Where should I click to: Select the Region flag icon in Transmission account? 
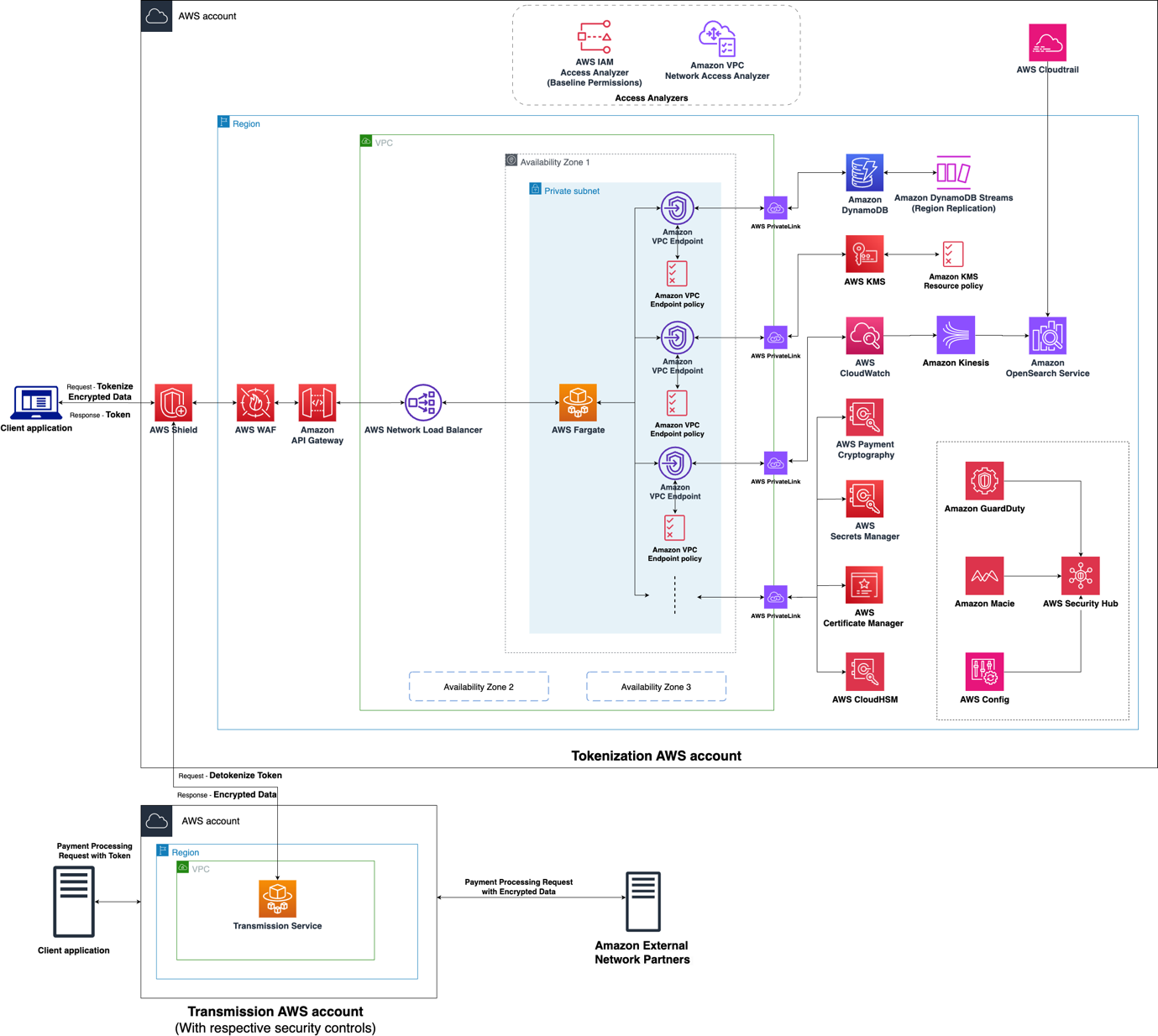[163, 850]
